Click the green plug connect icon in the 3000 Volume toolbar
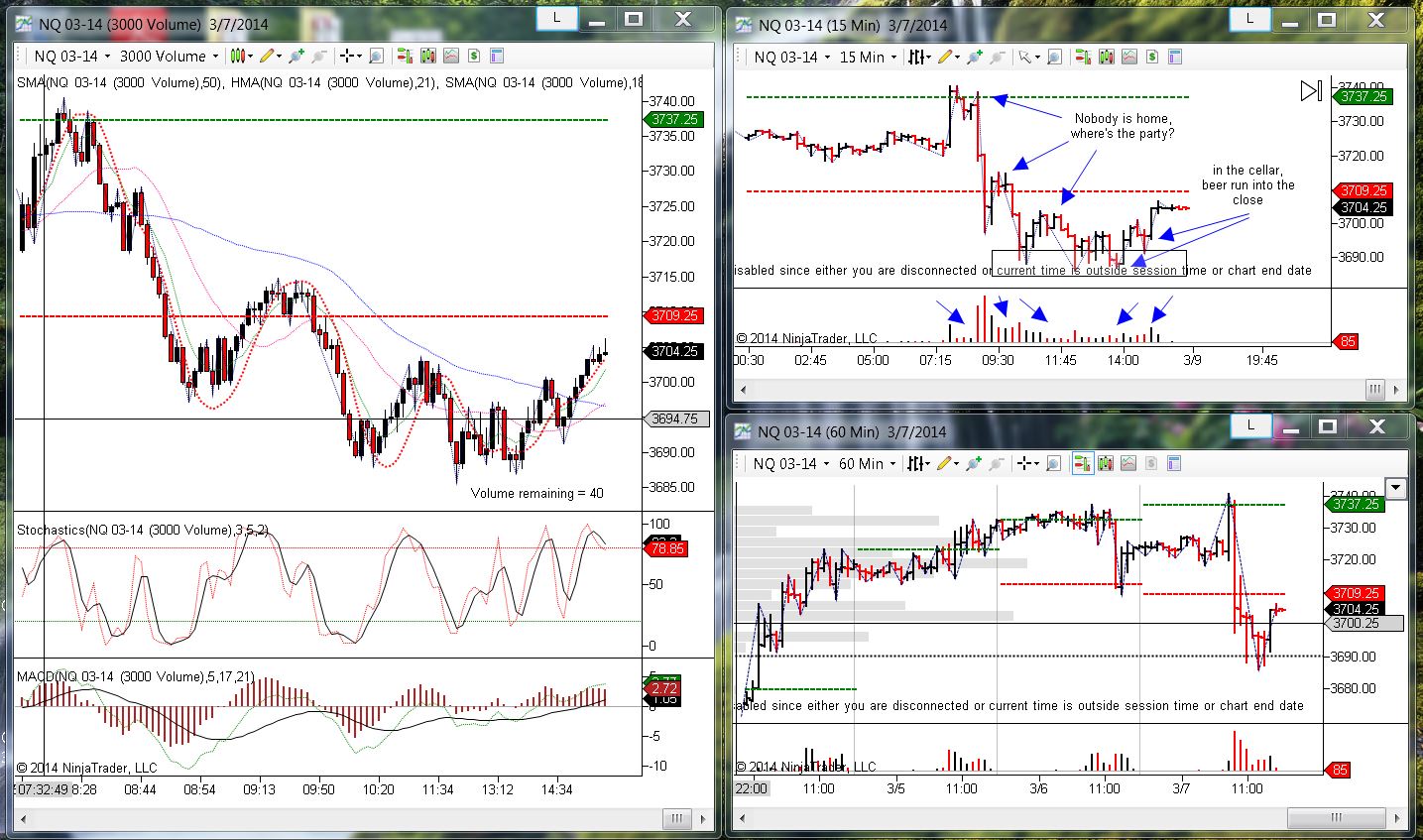 (x=296, y=57)
